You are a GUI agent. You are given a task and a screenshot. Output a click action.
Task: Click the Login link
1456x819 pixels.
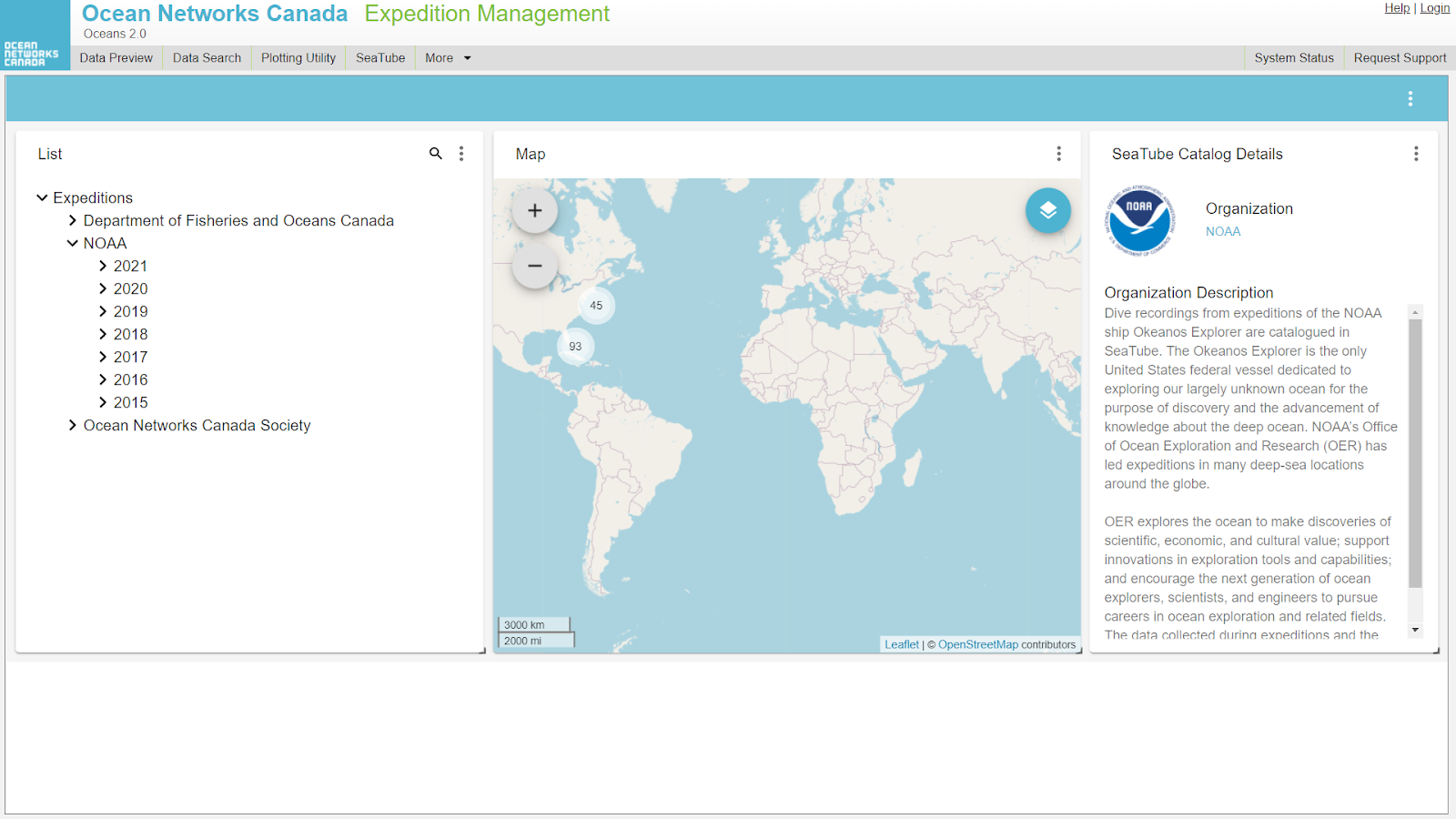coord(1434,8)
